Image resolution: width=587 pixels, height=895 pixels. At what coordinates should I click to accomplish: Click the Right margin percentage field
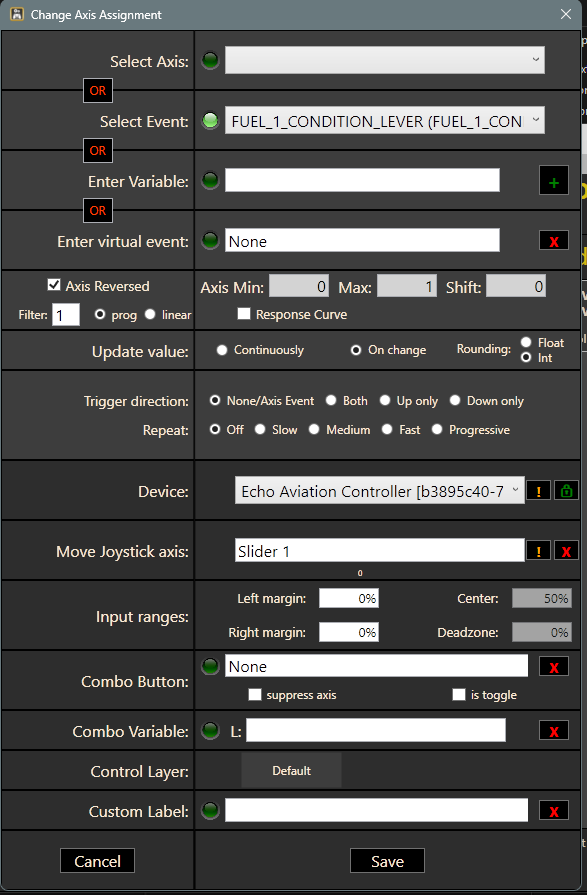click(349, 632)
